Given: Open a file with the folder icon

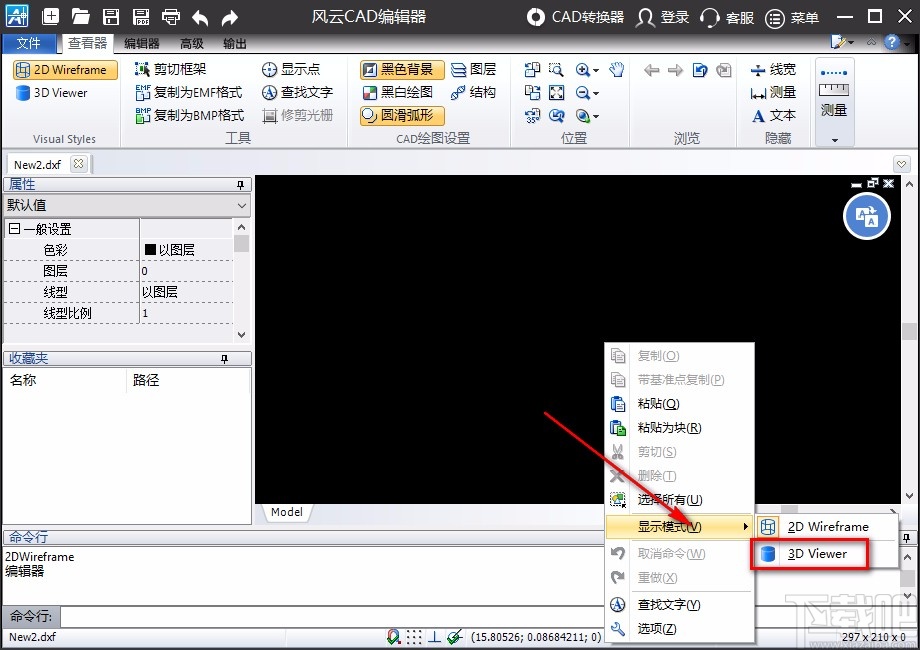Looking at the screenshot, I should tap(80, 16).
